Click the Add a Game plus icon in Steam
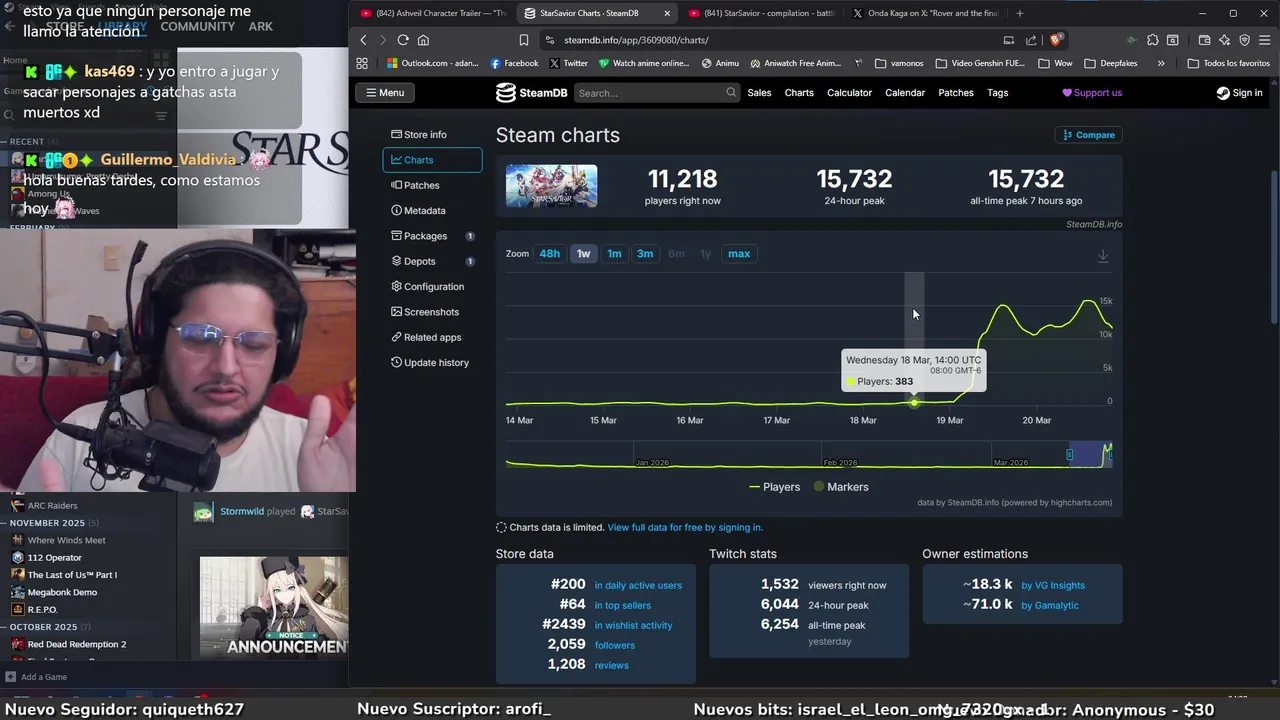Screen dimensions: 1280x720 click(x=11, y=677)
